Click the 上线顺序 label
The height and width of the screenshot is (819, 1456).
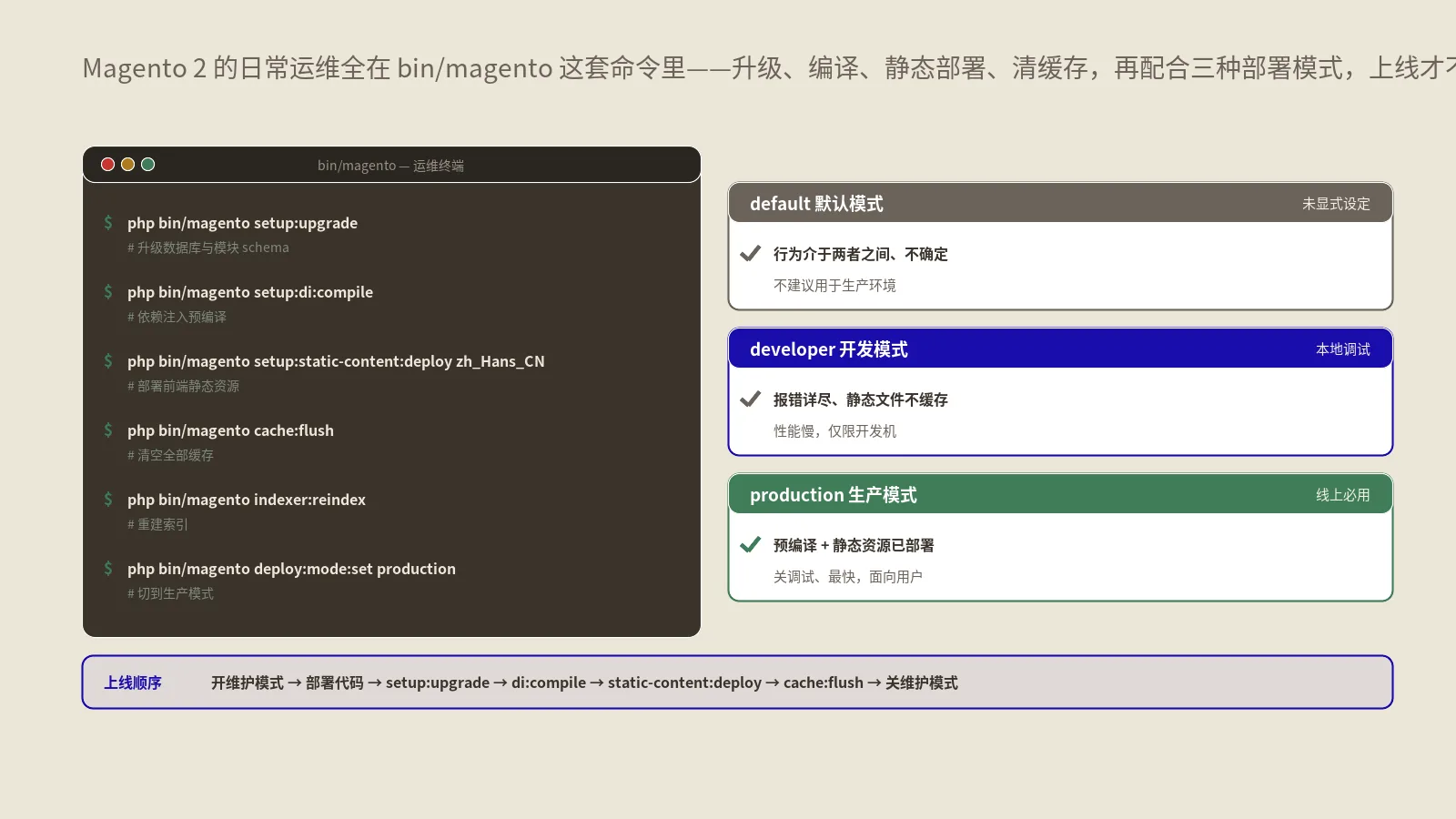pyautogui.click(x=133, y=682)
